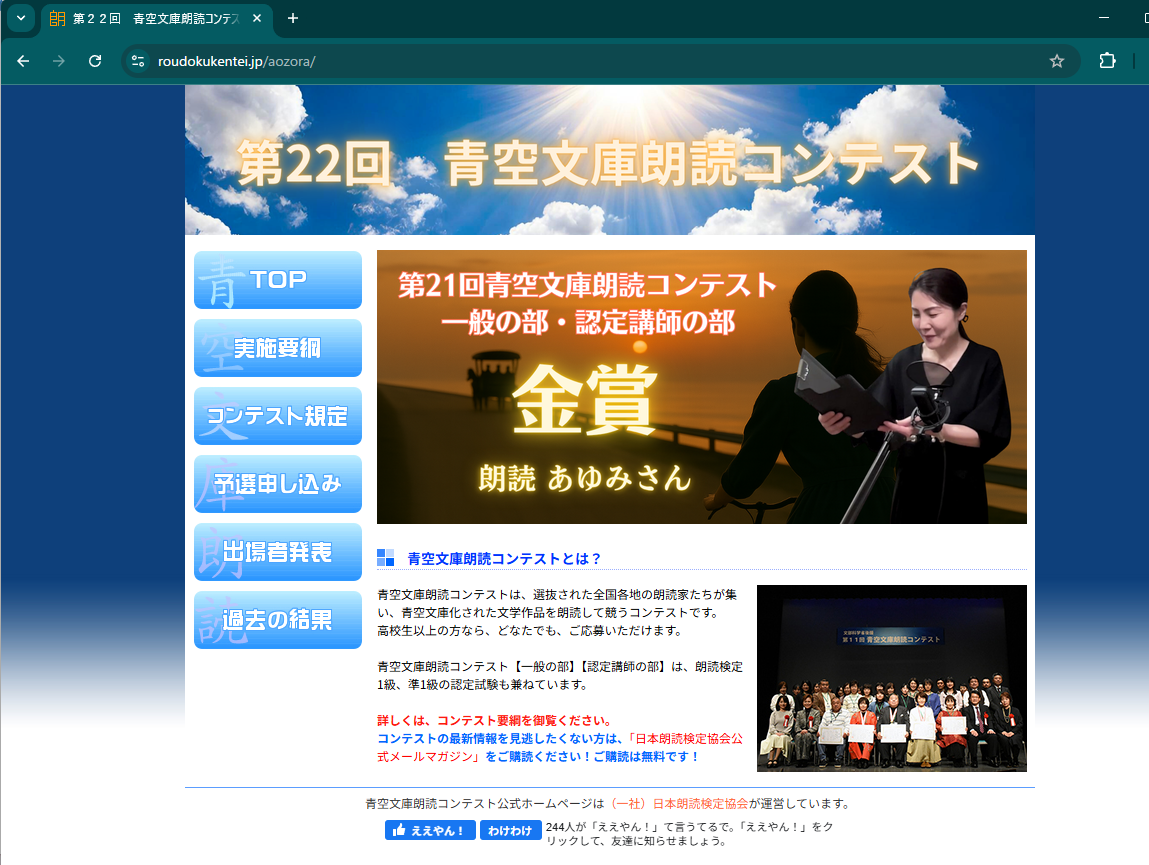Close the 第22回 青空文庫朗読コンテスト tab
This screenshot has height=865, width=1149.
(256, 18)
